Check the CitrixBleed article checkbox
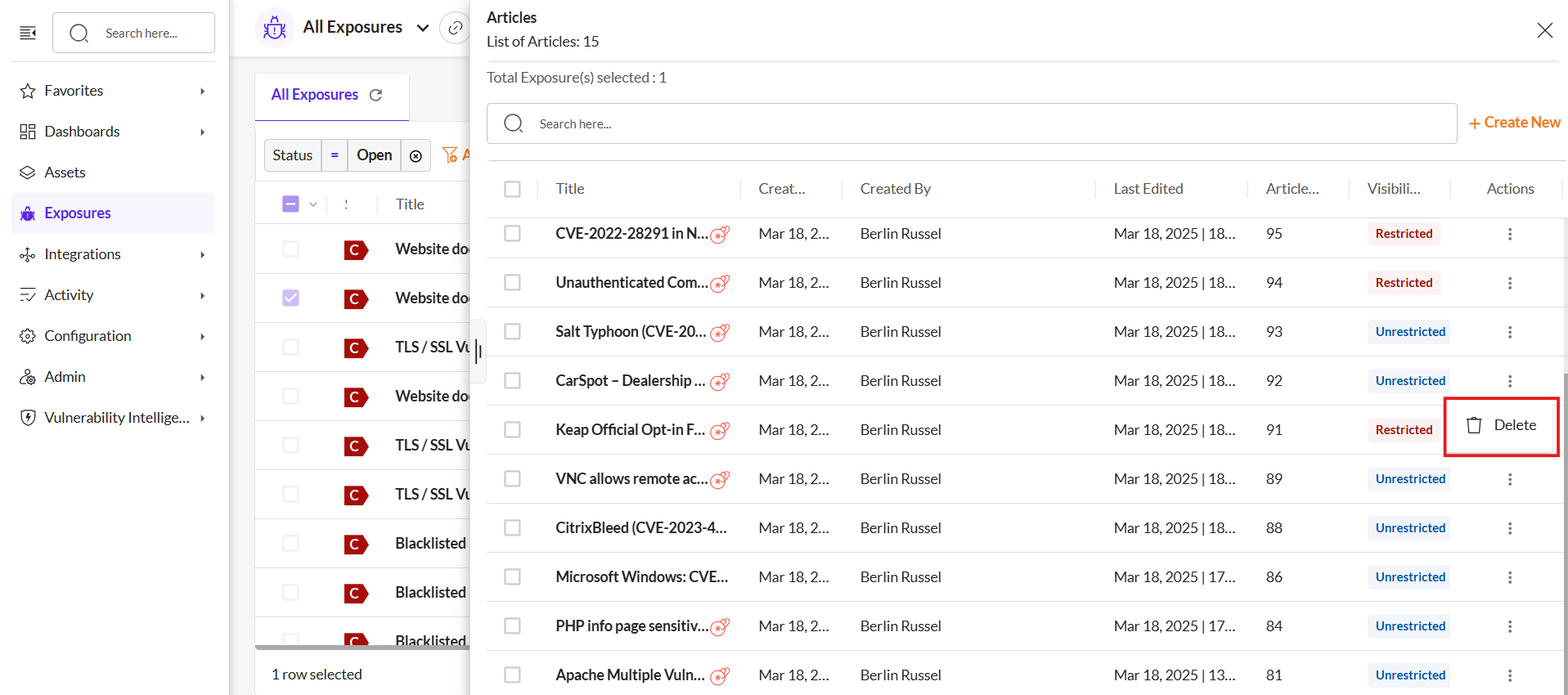Viewport: 1568px width, 695px height. [x=512, y=528]
